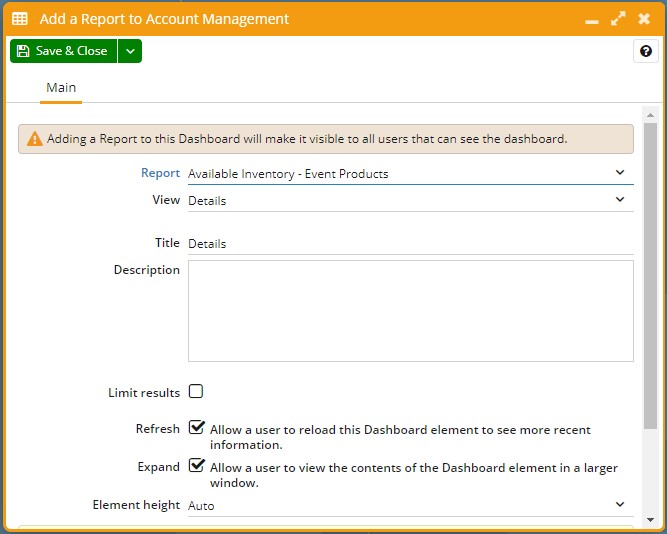The width and height of the screenshot is (667, 534).
Task: Click the warning triangle icon in banner
Action: (34, 139)
